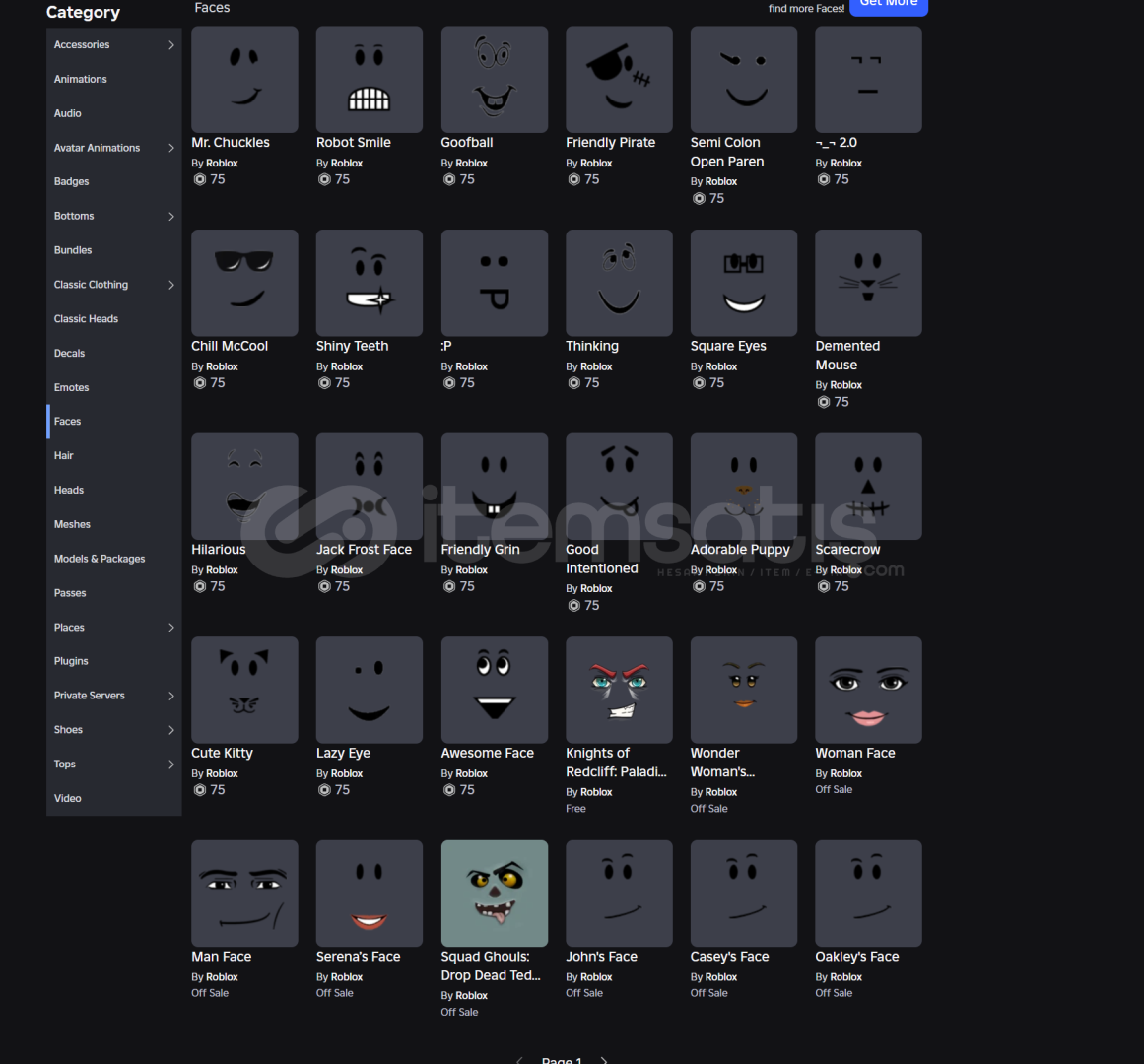Image resolution: width=1144 pixels, height=1064 pixels.
Task: Open the Models & Packages category
Action: point(100,559)
